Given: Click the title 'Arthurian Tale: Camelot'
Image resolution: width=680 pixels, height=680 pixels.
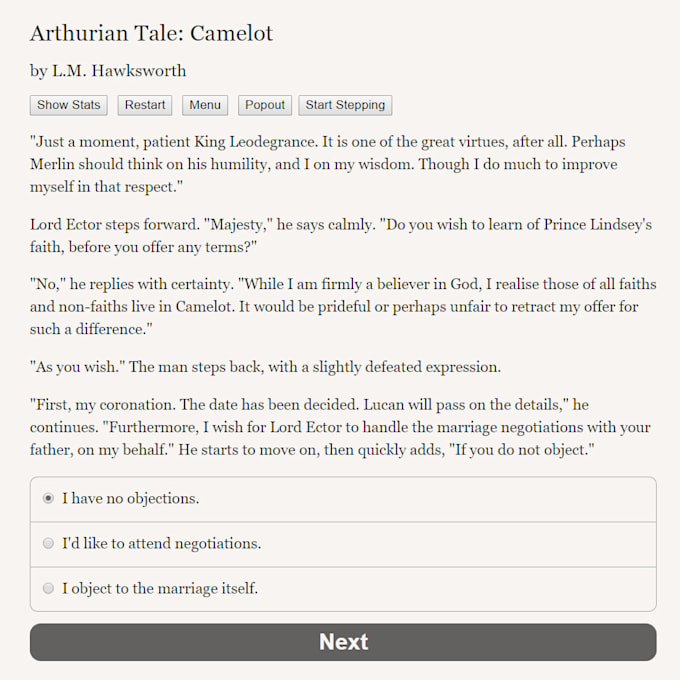Looking at the screenshot, I should click(151, 33).
